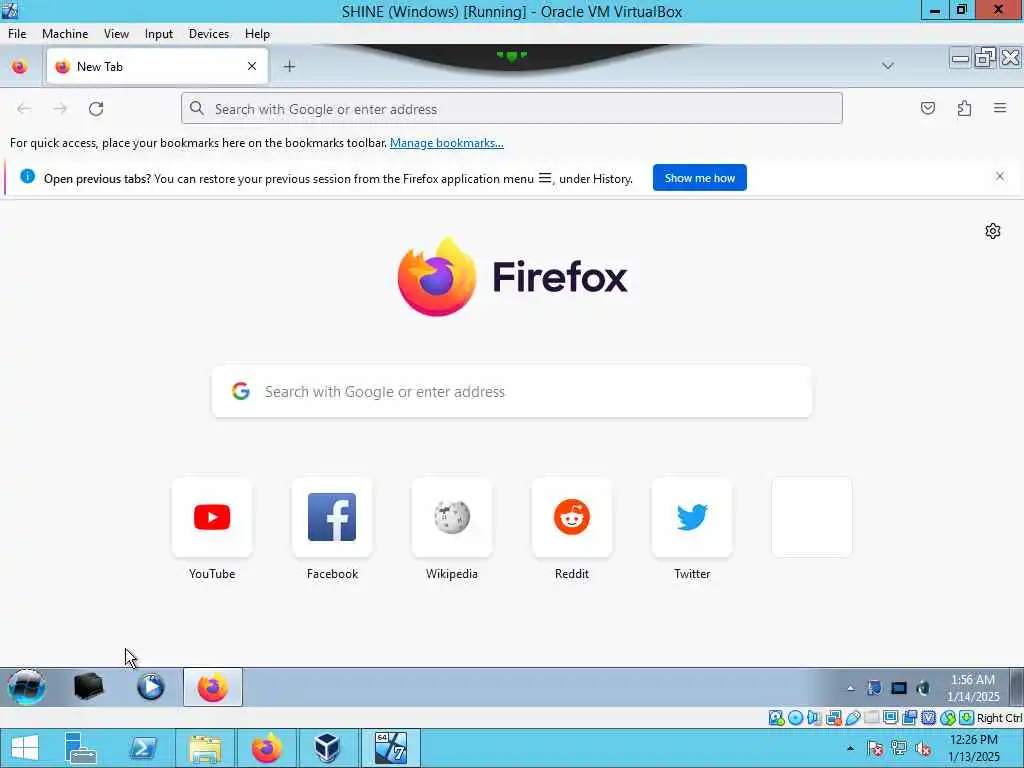This screenshot has height=768, width=1024.
Task: Open new tab personalize gear icon
Action: [x=993, y=231]
